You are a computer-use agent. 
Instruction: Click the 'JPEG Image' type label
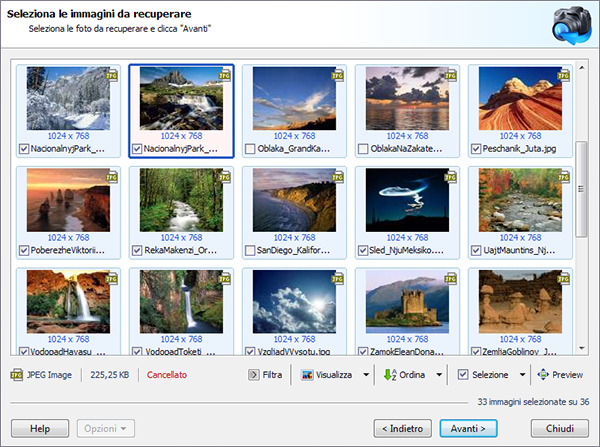(x=49, y=375)
